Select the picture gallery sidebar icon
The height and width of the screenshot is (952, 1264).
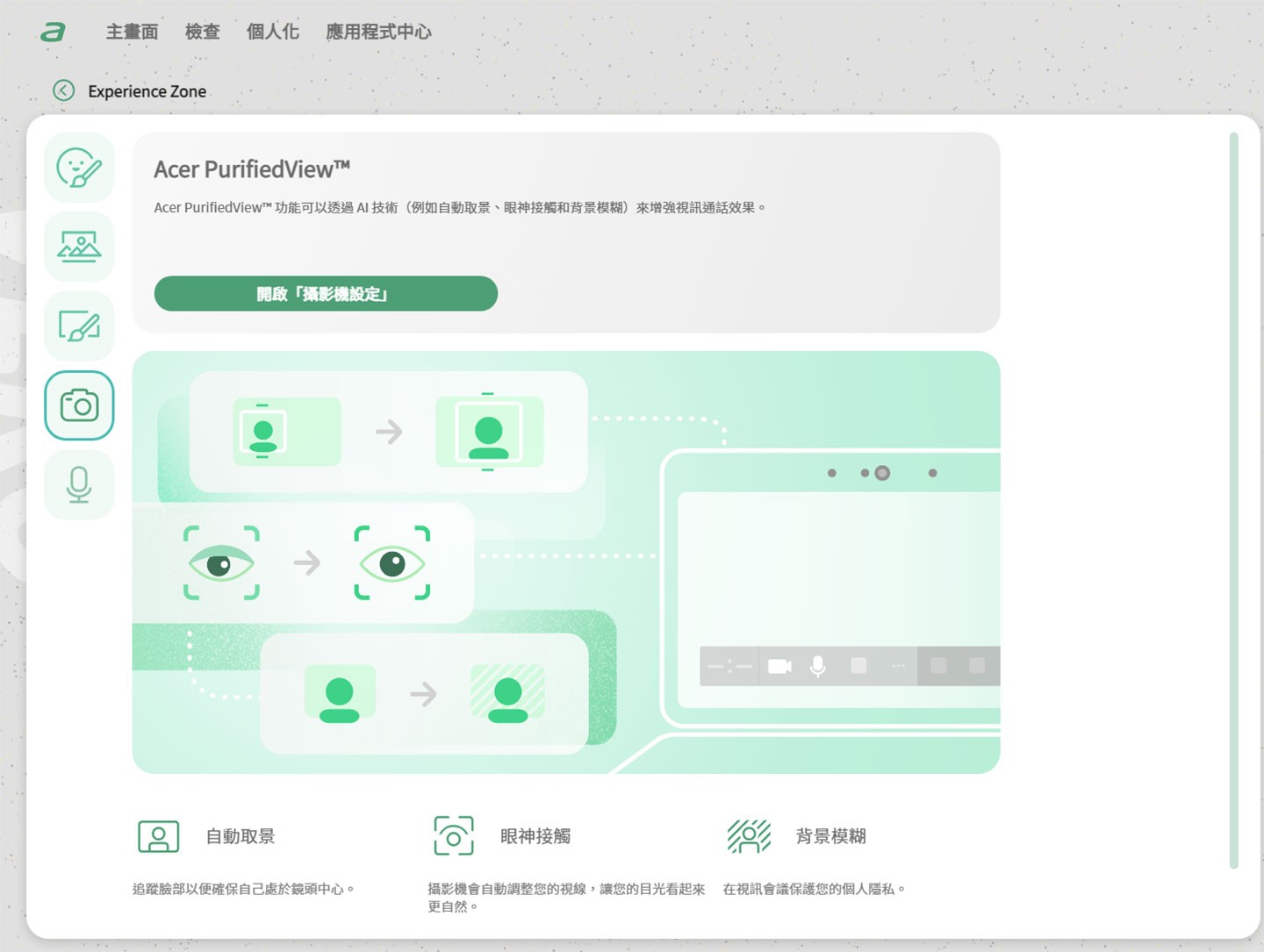79,247
